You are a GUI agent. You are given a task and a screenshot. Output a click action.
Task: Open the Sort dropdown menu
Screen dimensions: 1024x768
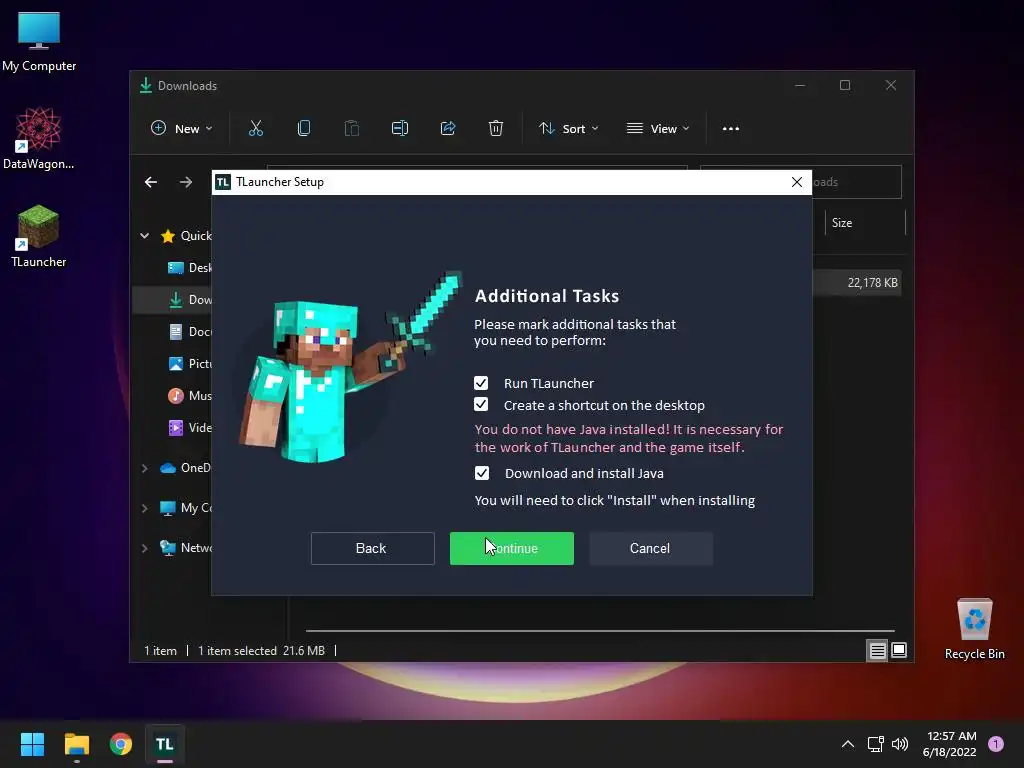coord(568,129)
